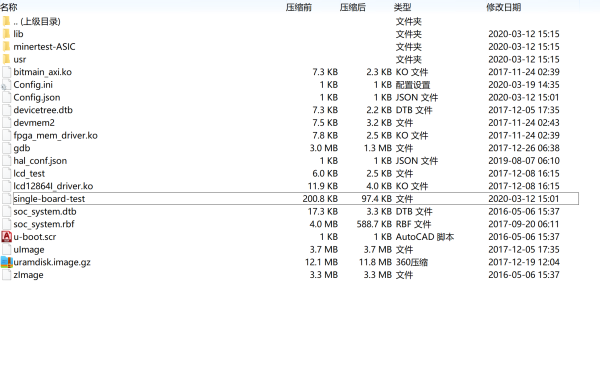Click the single-board-test file icon
600x375 pixels.
pyautogui.click(x=6, y=198)
